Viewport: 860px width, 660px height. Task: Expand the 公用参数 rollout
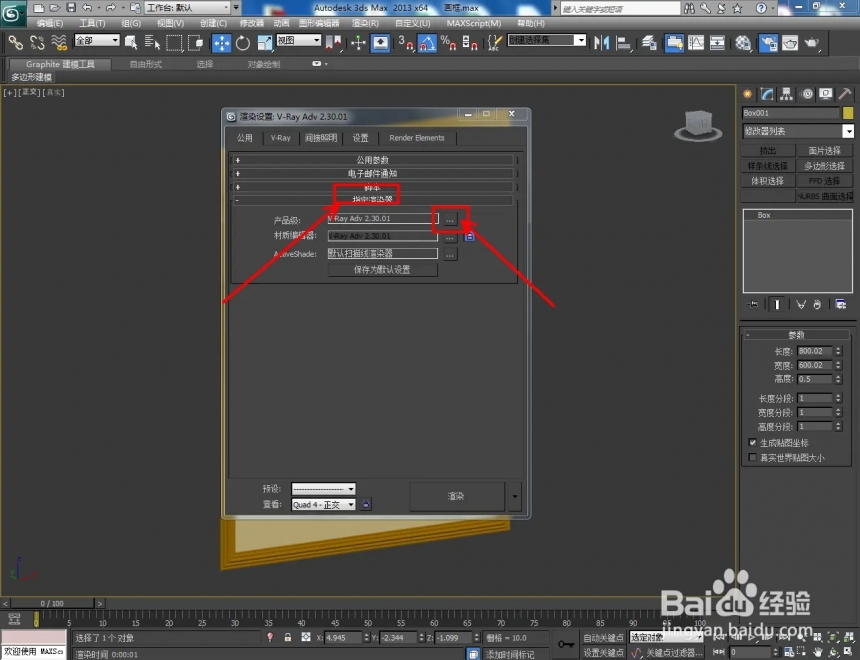point(373,160)
